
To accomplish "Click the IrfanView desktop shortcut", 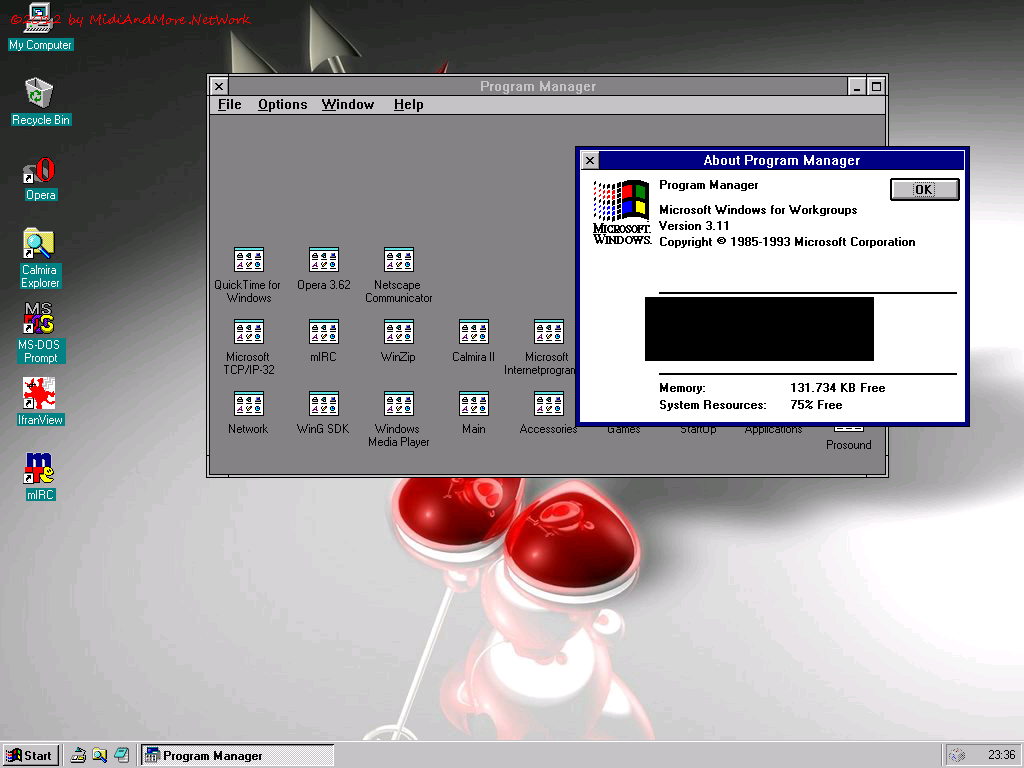I will point(40,394).
